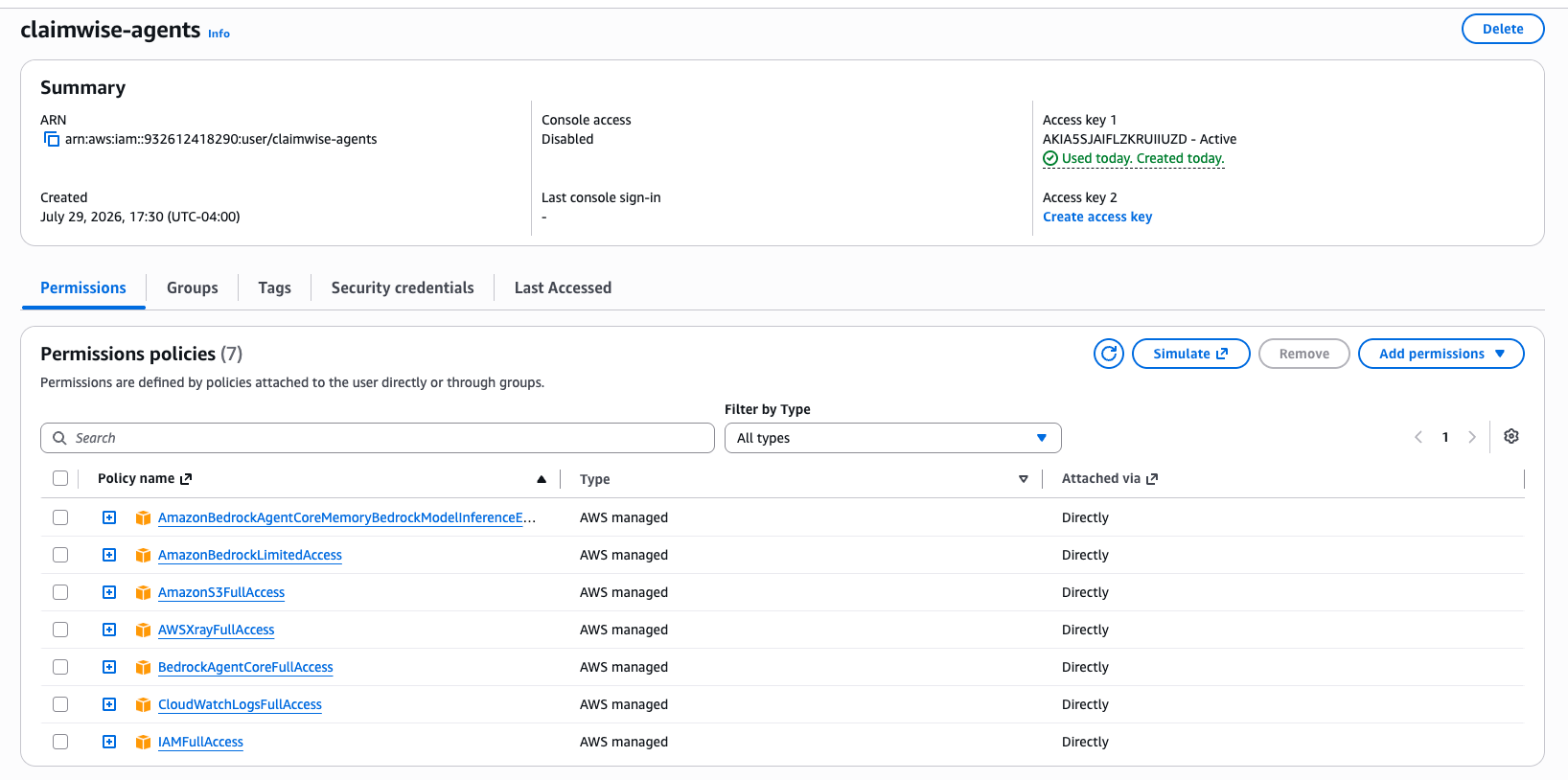The width and height of the screenshot is (1568, 780).
Task: Open the Filter by Type dropdown
Action: pyautogui.click(x=893, y=438)
